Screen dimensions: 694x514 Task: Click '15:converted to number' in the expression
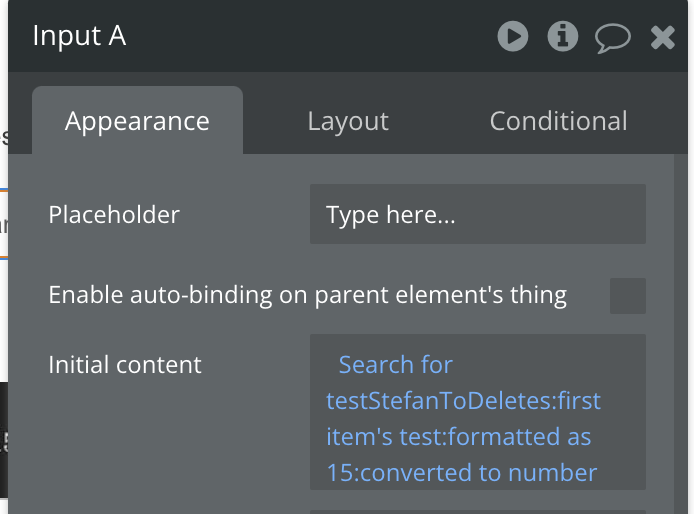(x=461, y=472)
